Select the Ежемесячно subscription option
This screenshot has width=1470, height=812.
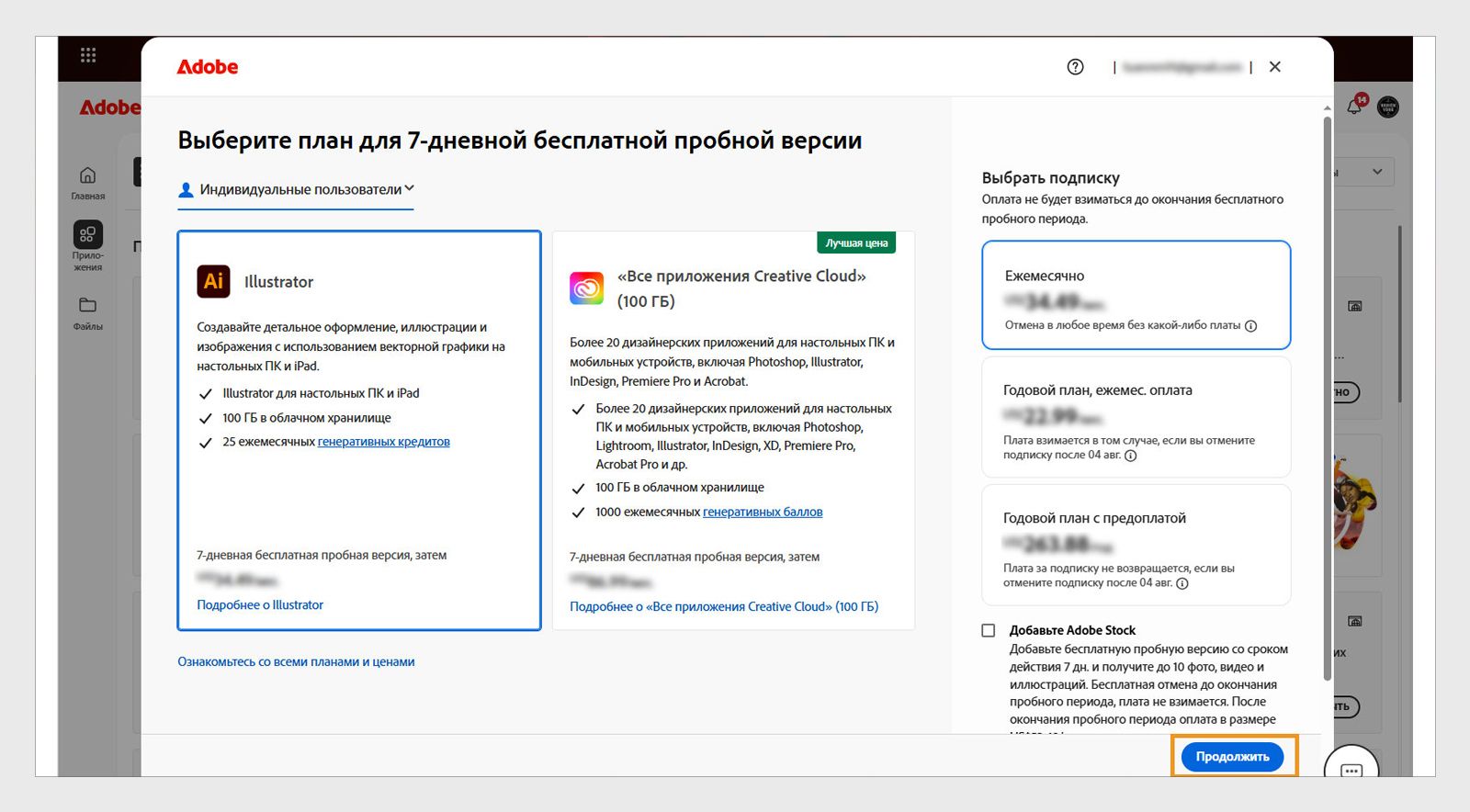pos(1136,295)
